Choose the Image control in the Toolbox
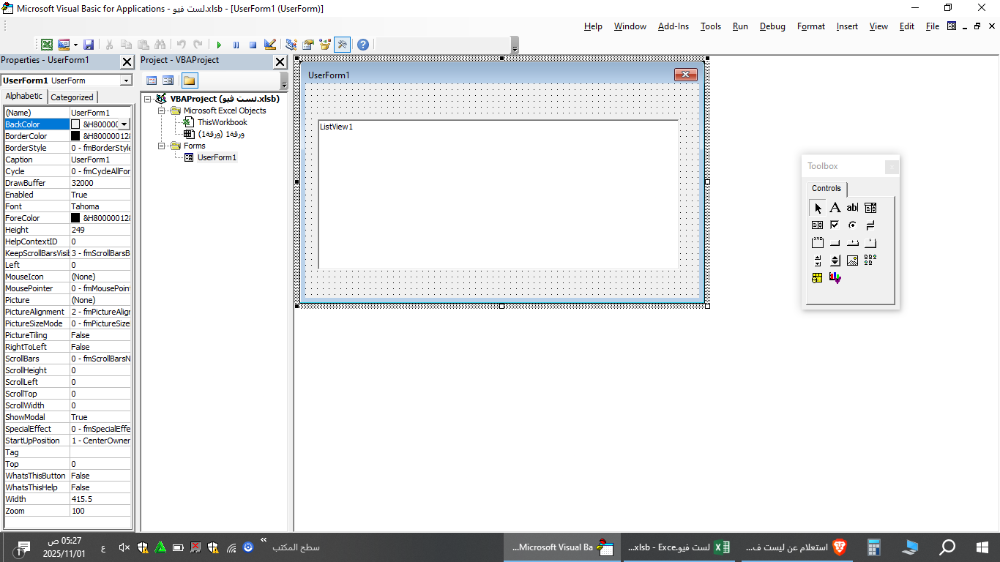Viewport: 1000px width, 562px height. (x=852, y=260)
